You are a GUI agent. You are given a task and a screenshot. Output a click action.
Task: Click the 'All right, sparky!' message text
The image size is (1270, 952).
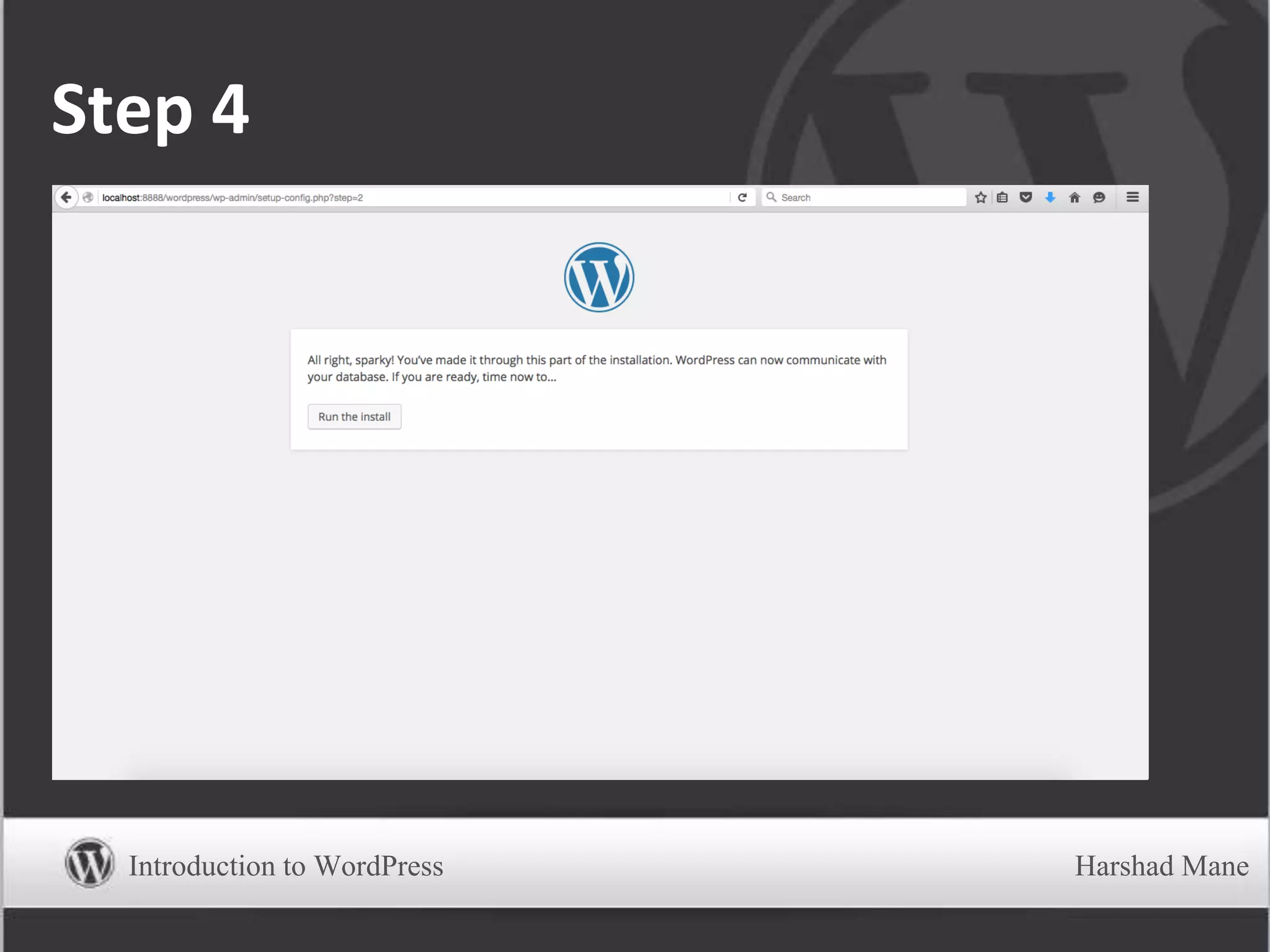pyautogui.click(x=597, y=368)
